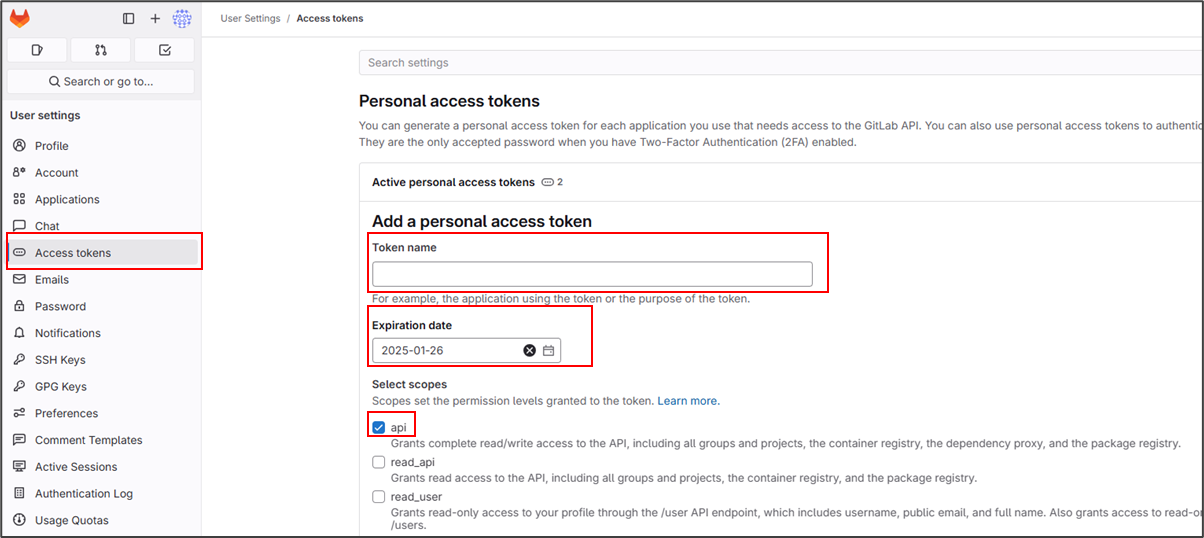
Task: Open the assigned issues icon button
Action: coord(37,50)
